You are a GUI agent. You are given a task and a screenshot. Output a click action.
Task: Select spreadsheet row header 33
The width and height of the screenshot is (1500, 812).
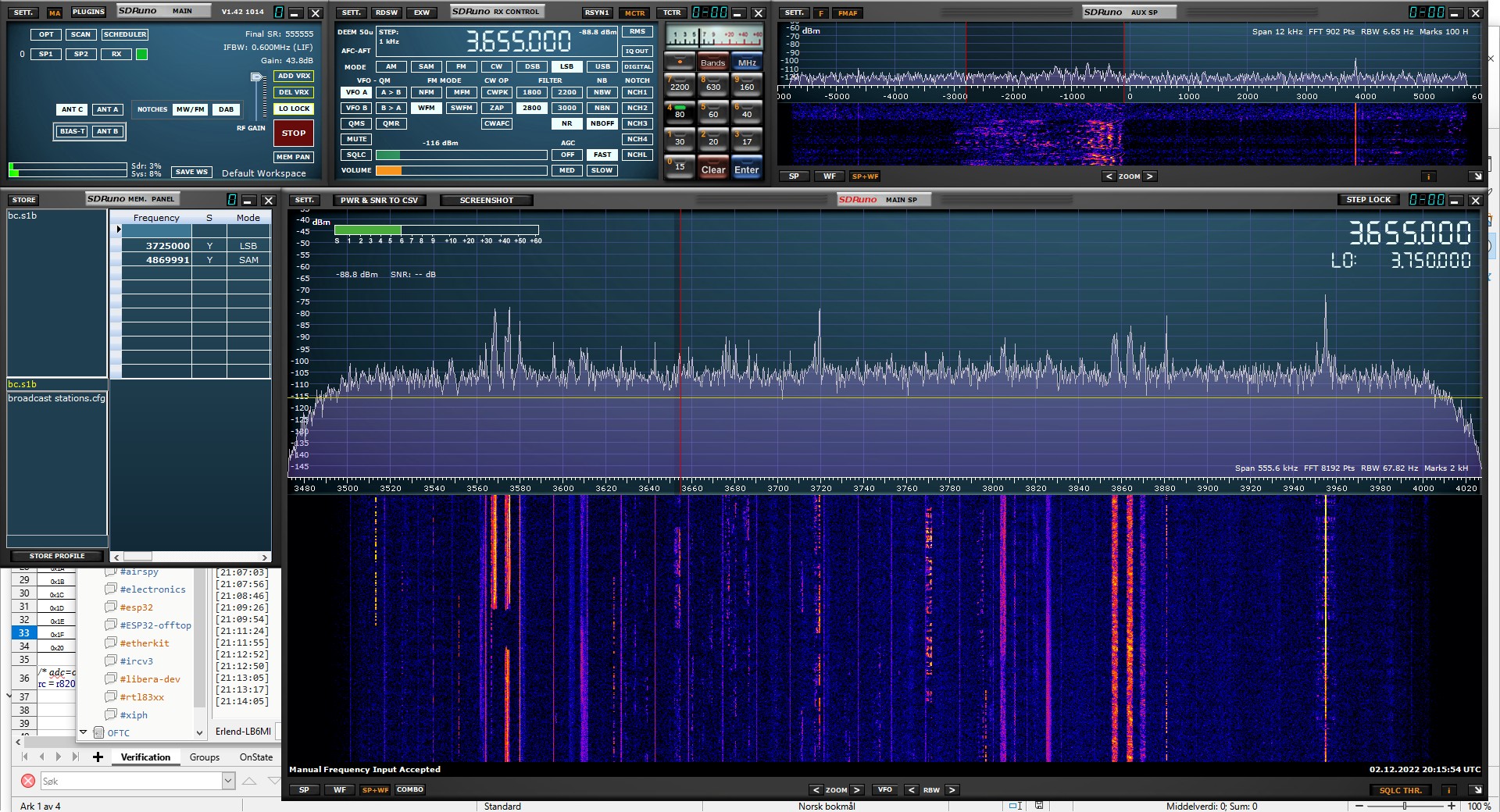pyautogui.click(x=24, y=632)
